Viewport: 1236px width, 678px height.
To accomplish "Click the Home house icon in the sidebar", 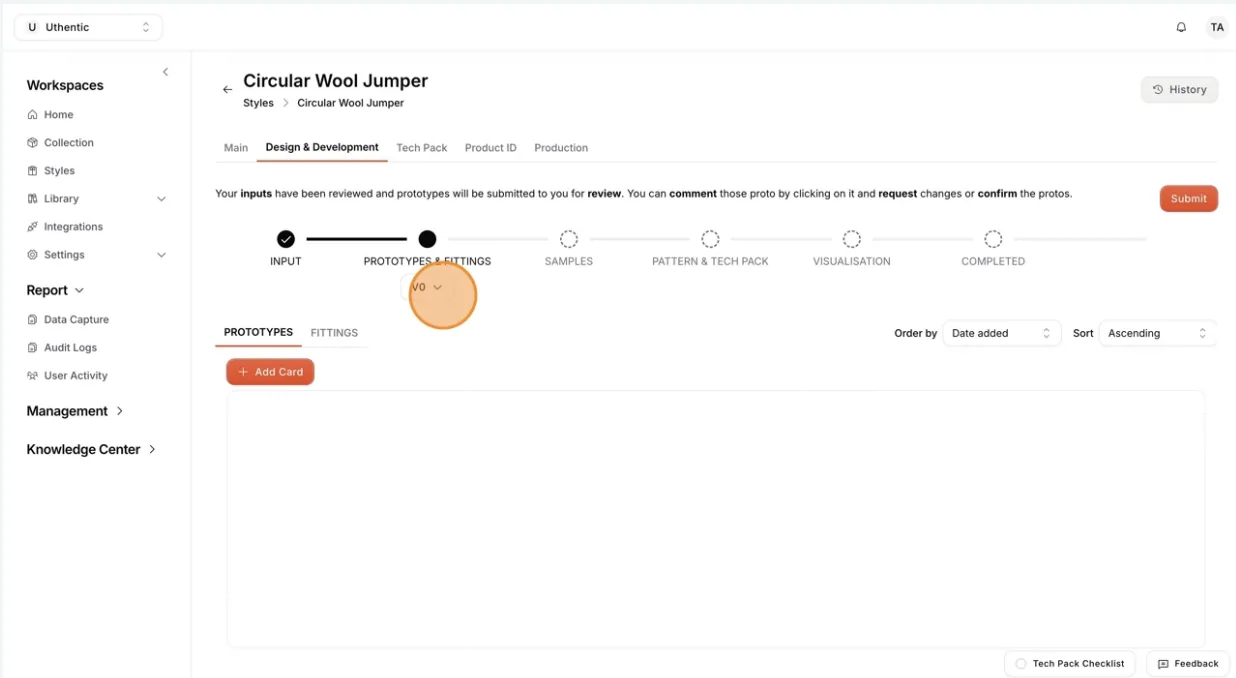I will coord(33,115).
